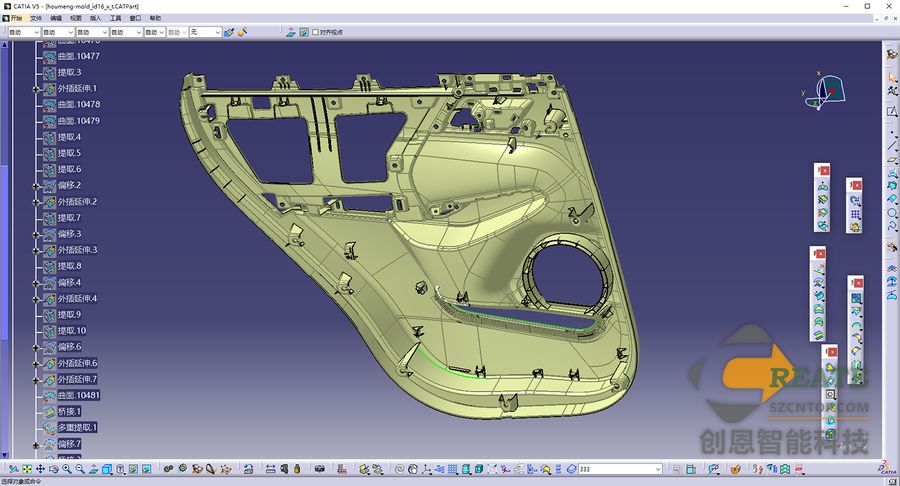
Task: Open the 窗口 menu
Action: click(135, 18)
